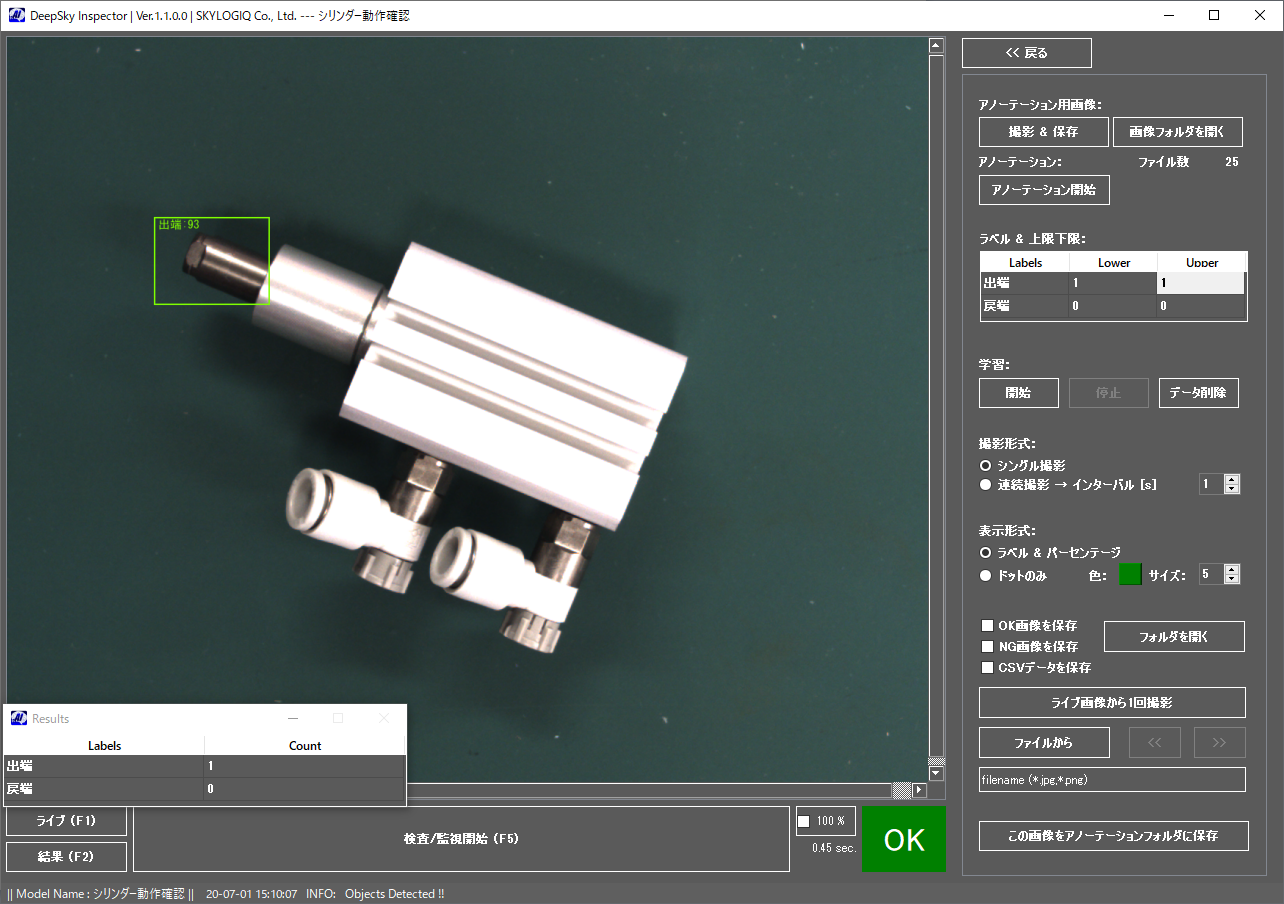Click Model Name シリンダー動作確認 in status bar

coord(100,894)
